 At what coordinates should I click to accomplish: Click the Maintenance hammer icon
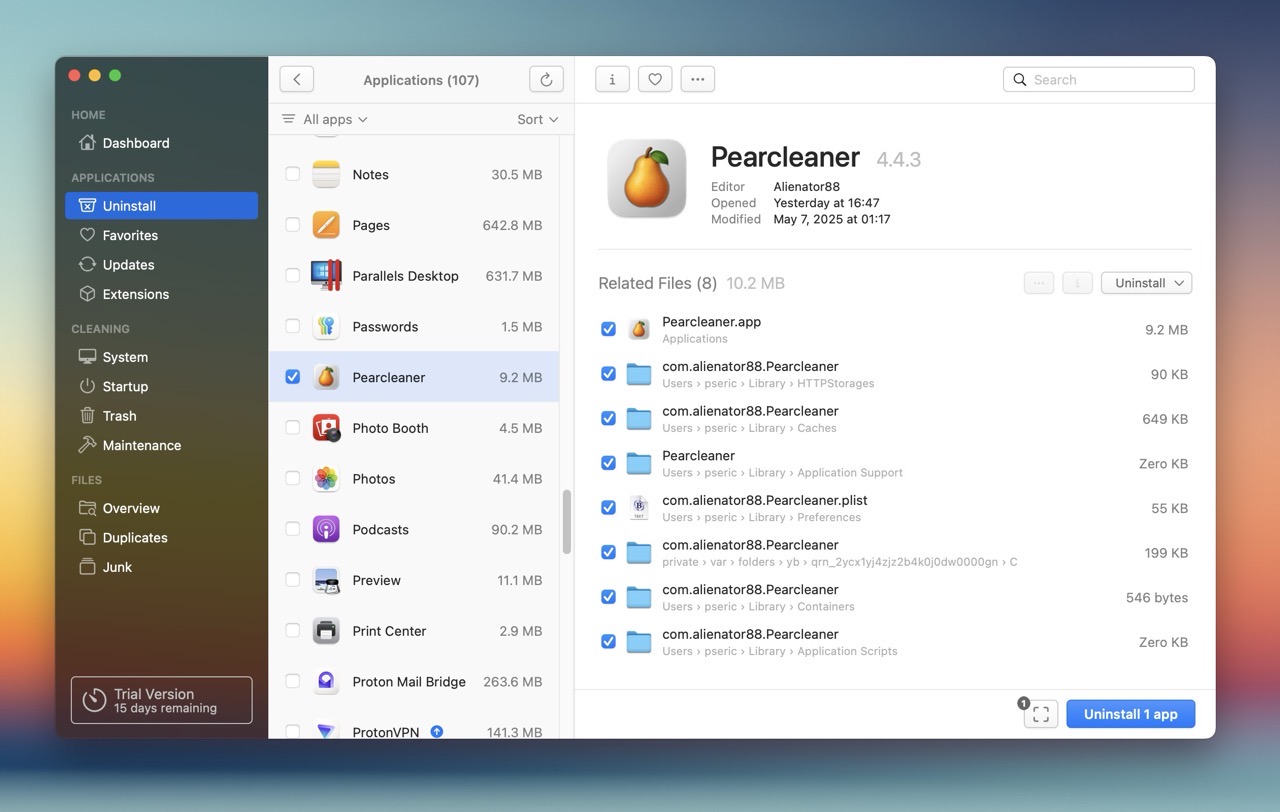88,445
